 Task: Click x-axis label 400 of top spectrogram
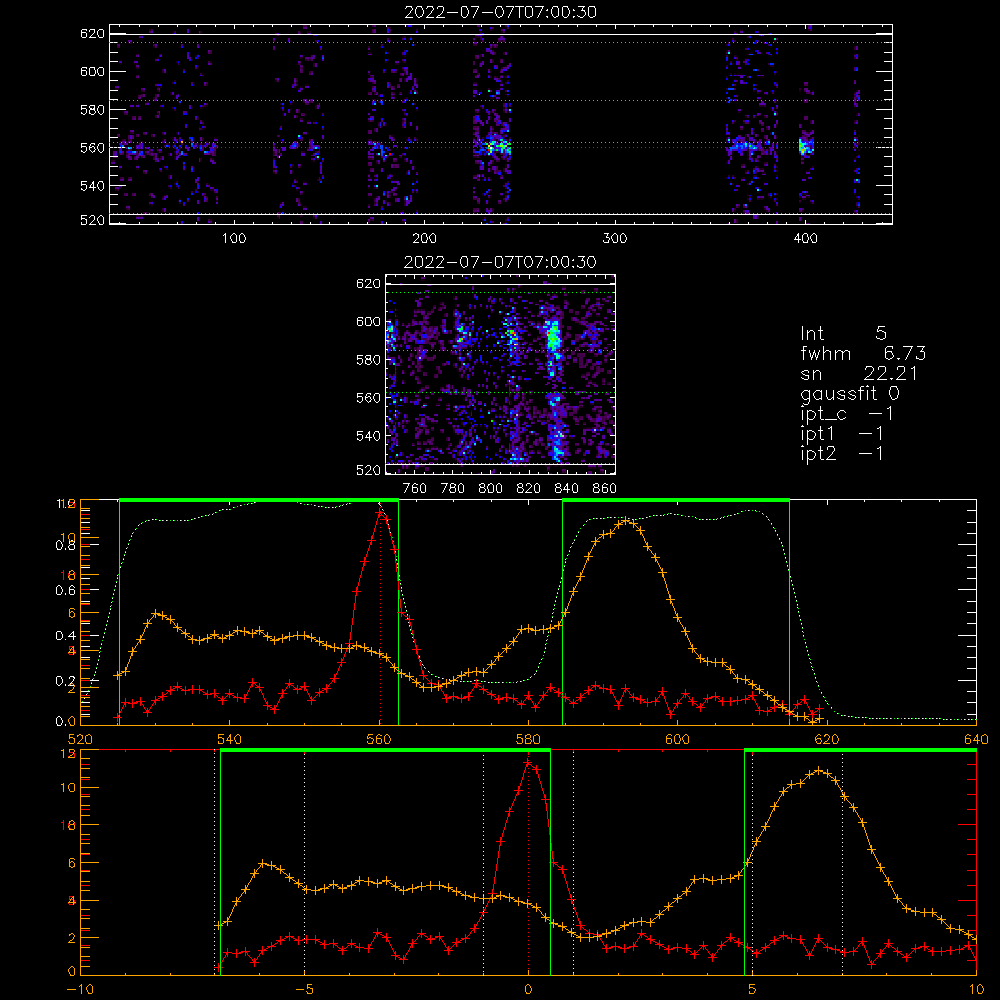(x=805, y=239)
